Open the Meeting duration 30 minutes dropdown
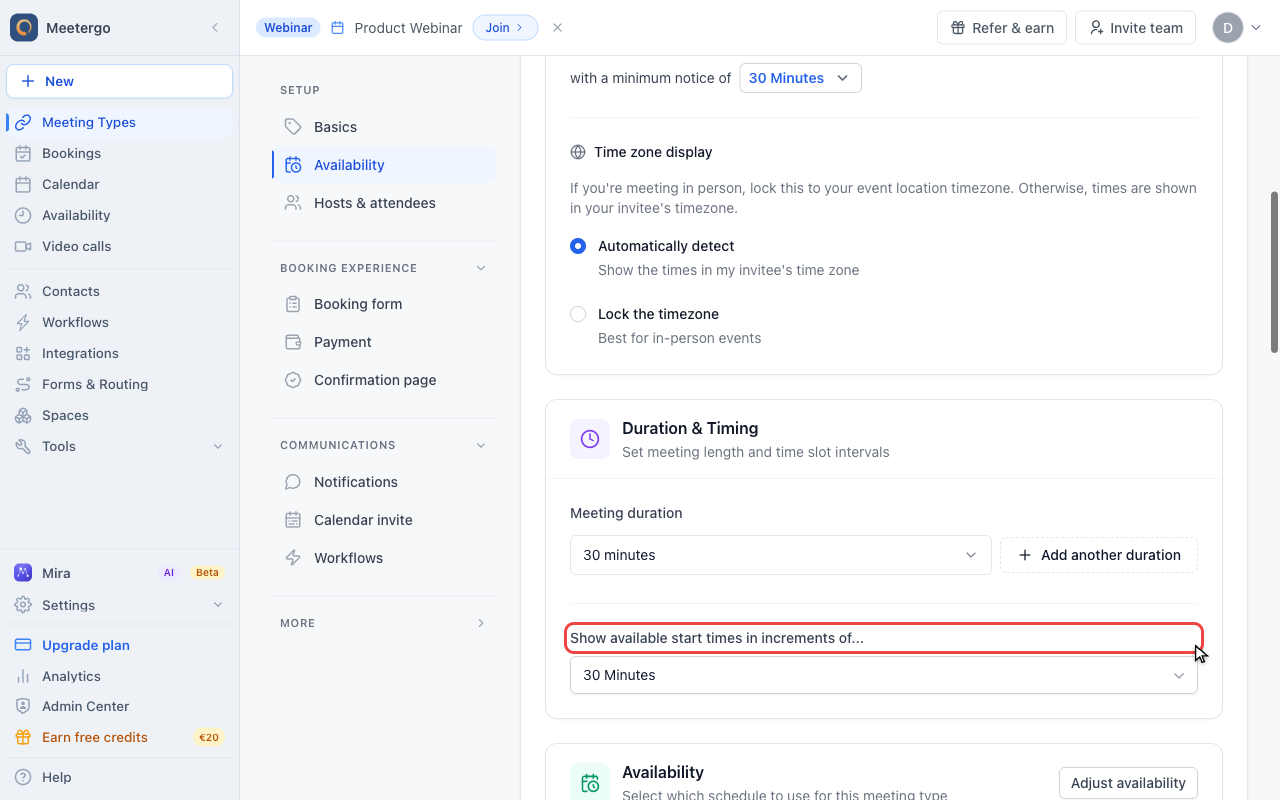 [x=780, y=555]
